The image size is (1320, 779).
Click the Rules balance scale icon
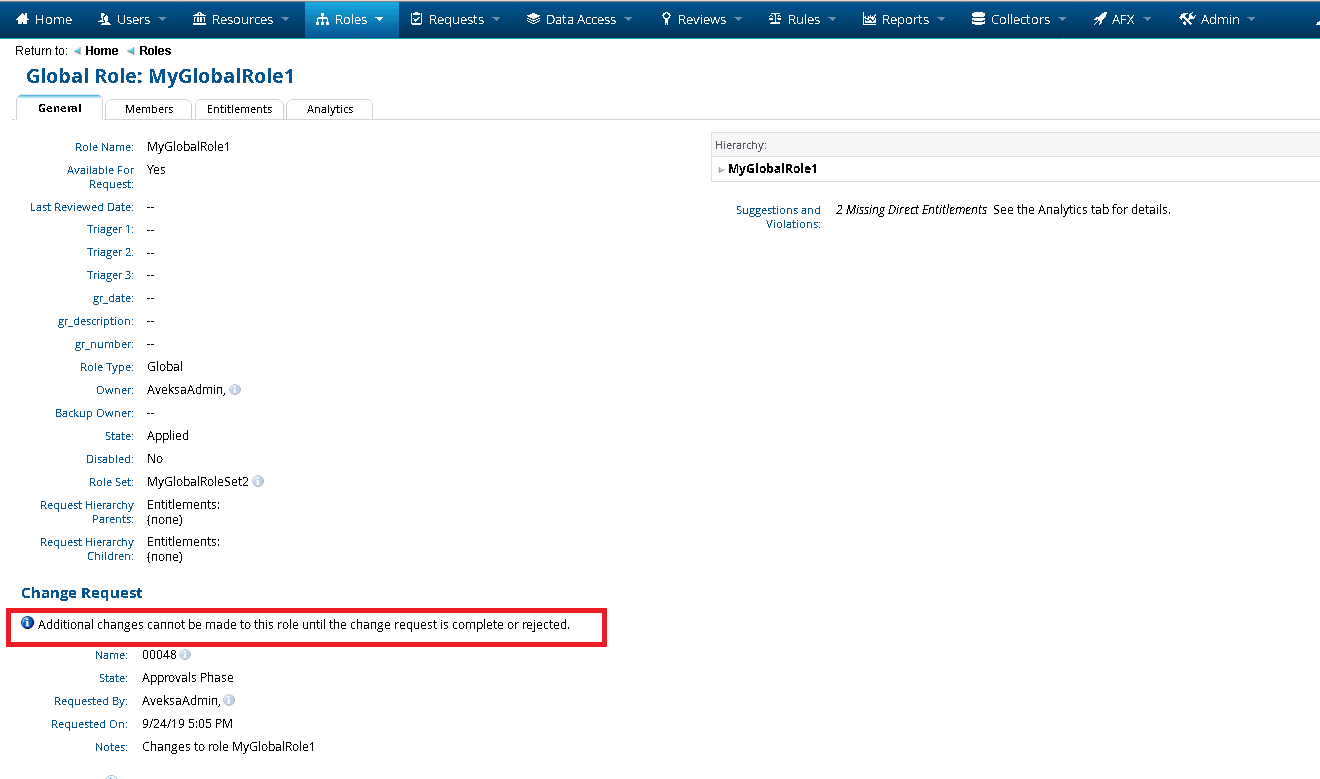click(x=775, y=19)
